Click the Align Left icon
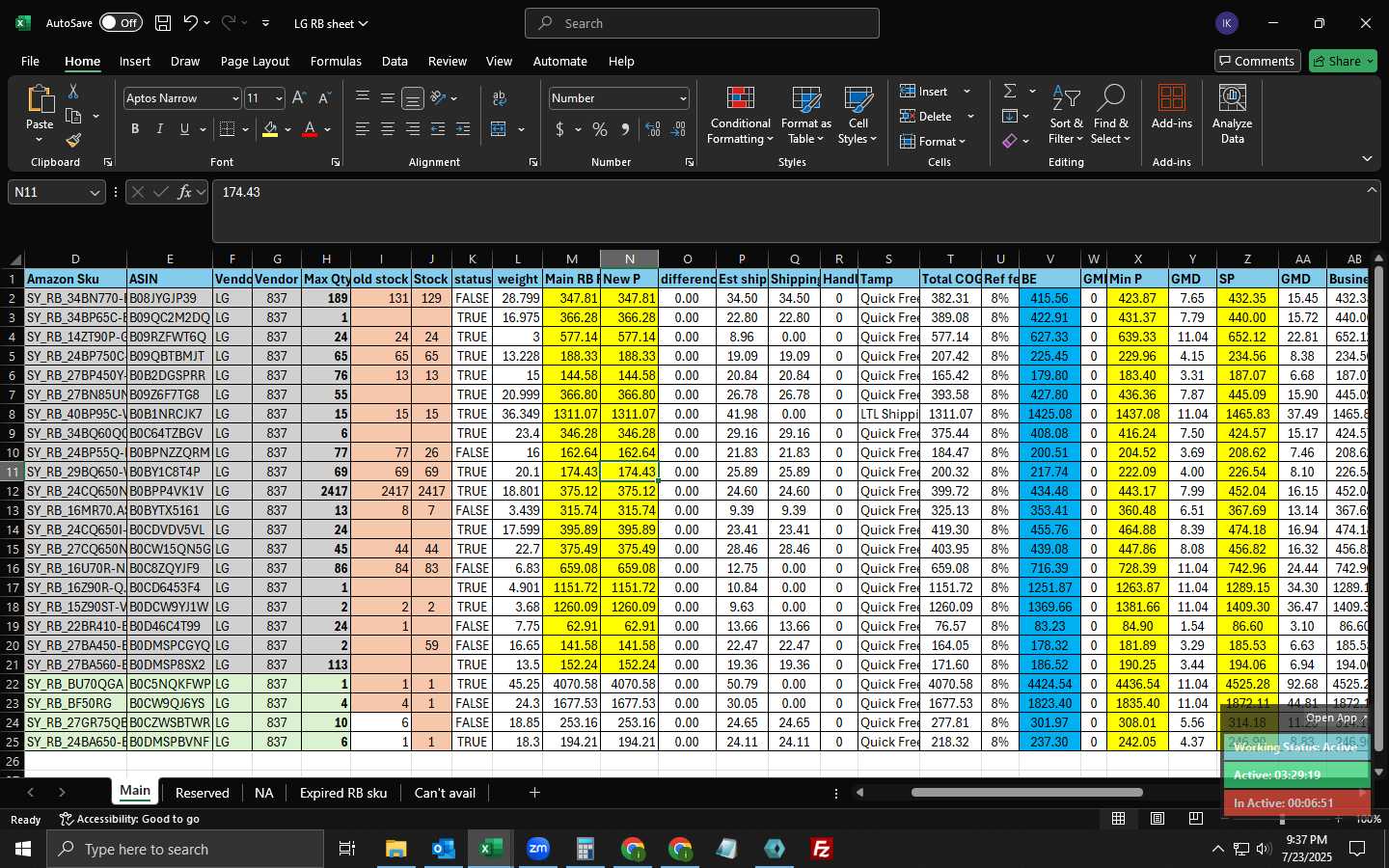This screenshot has width=1389, height=868. 363,129
